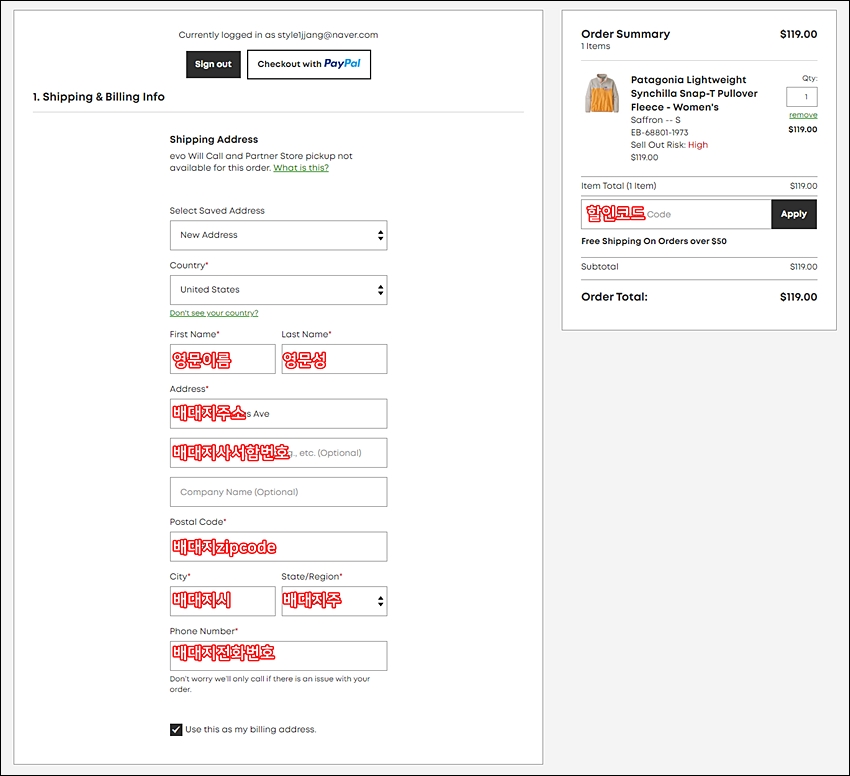Image resolution: width=850 pixels, height=776 pixels.
Task: Click the optional apartment/suite address line
Action: click(x=279, y=453)
